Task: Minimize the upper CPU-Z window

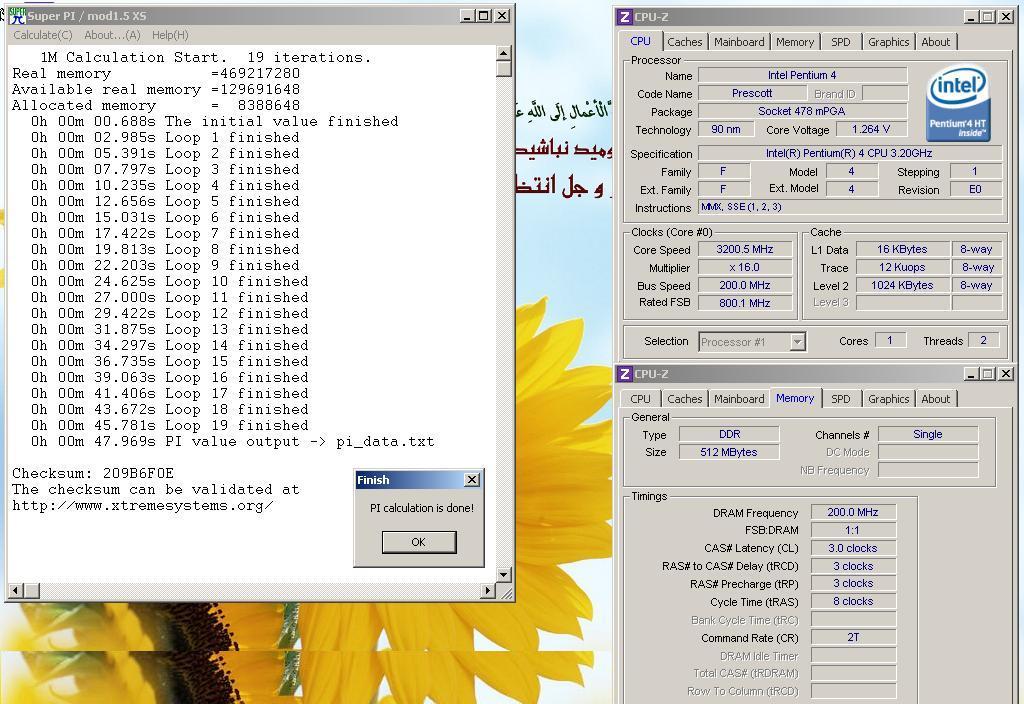Action: click(x=971, y=17)
